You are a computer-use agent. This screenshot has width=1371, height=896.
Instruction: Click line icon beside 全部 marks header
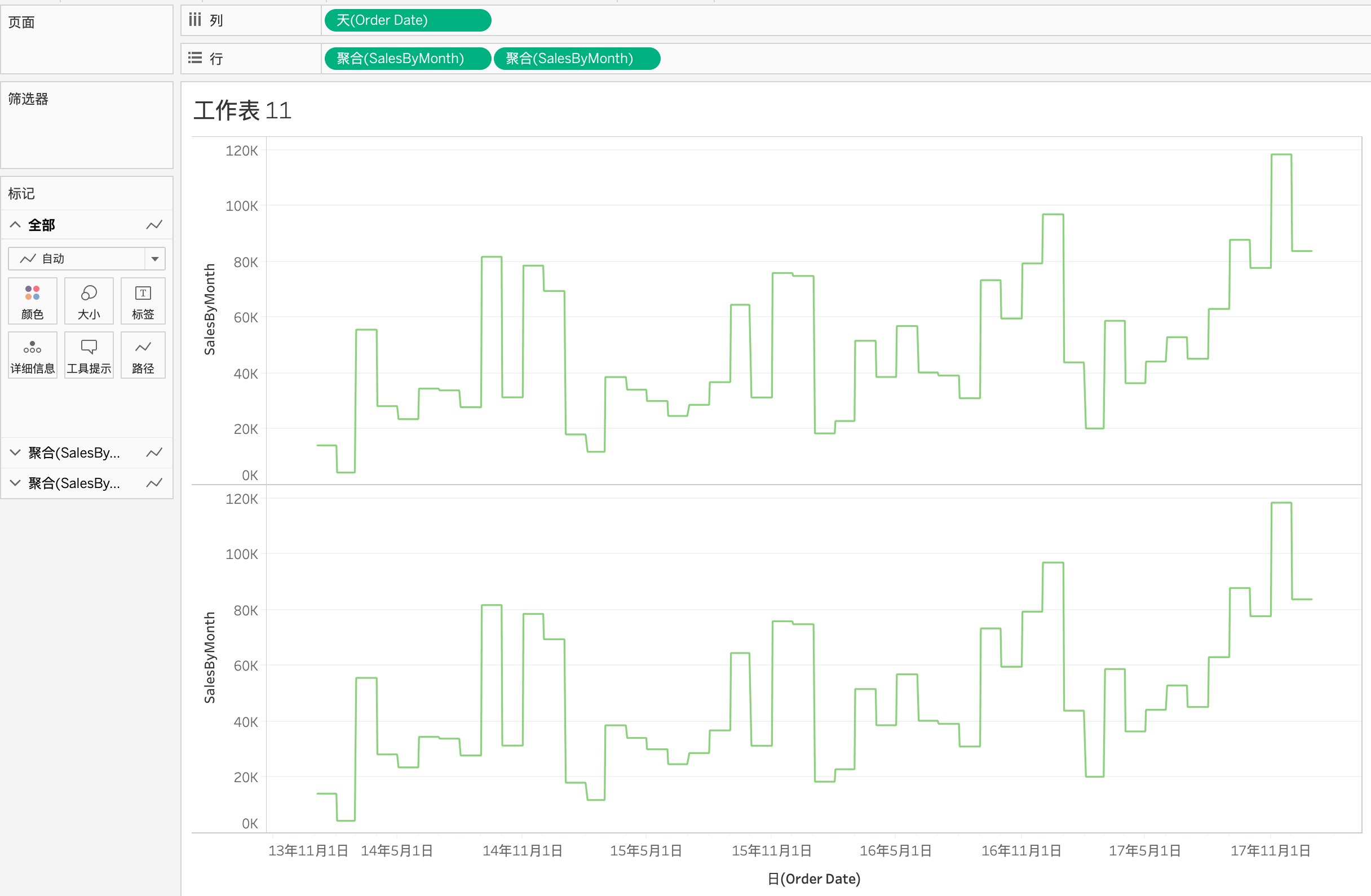pos(154,225)
